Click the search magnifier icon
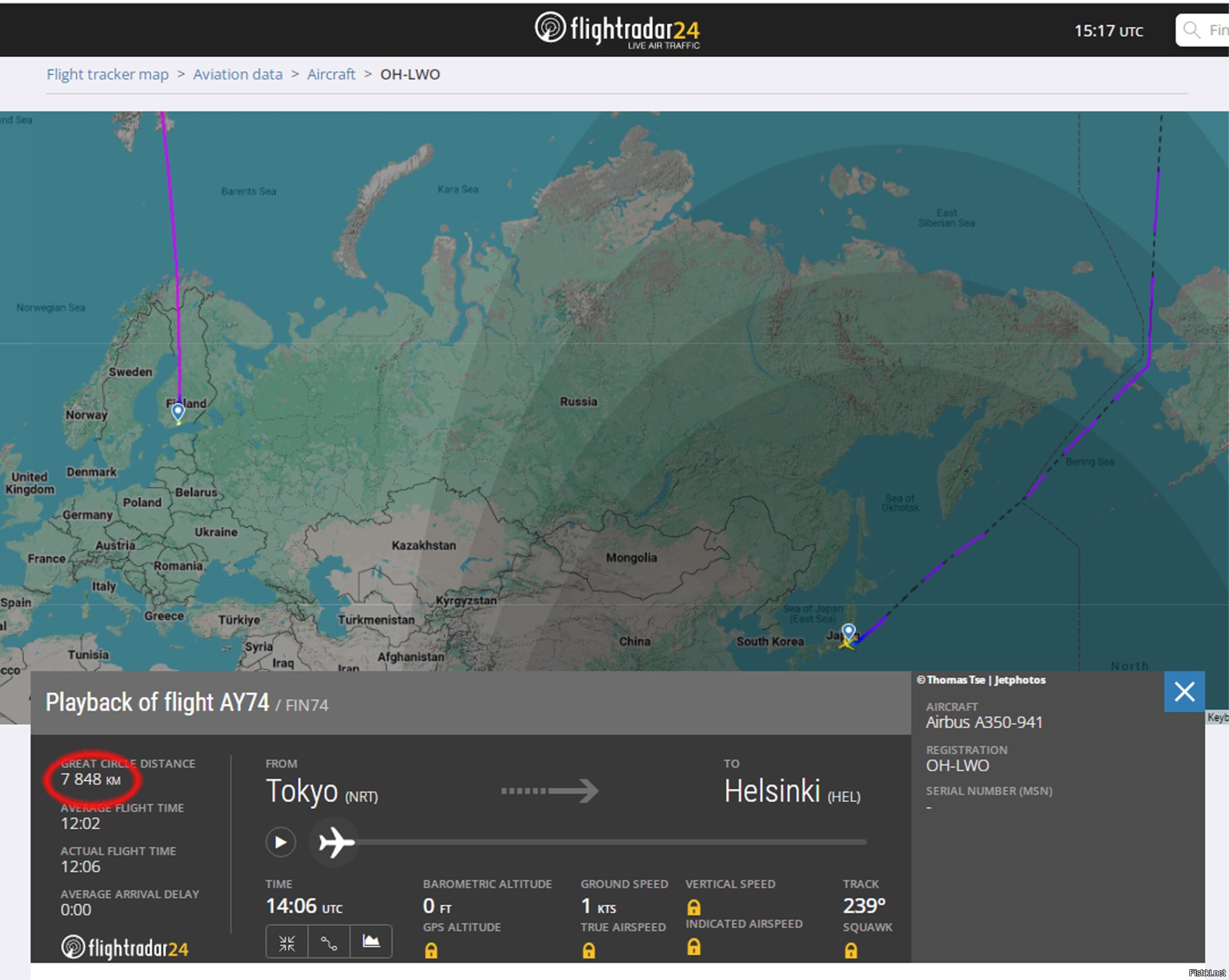Viewport: 1229px width, 980px height. coord(1192,30)
